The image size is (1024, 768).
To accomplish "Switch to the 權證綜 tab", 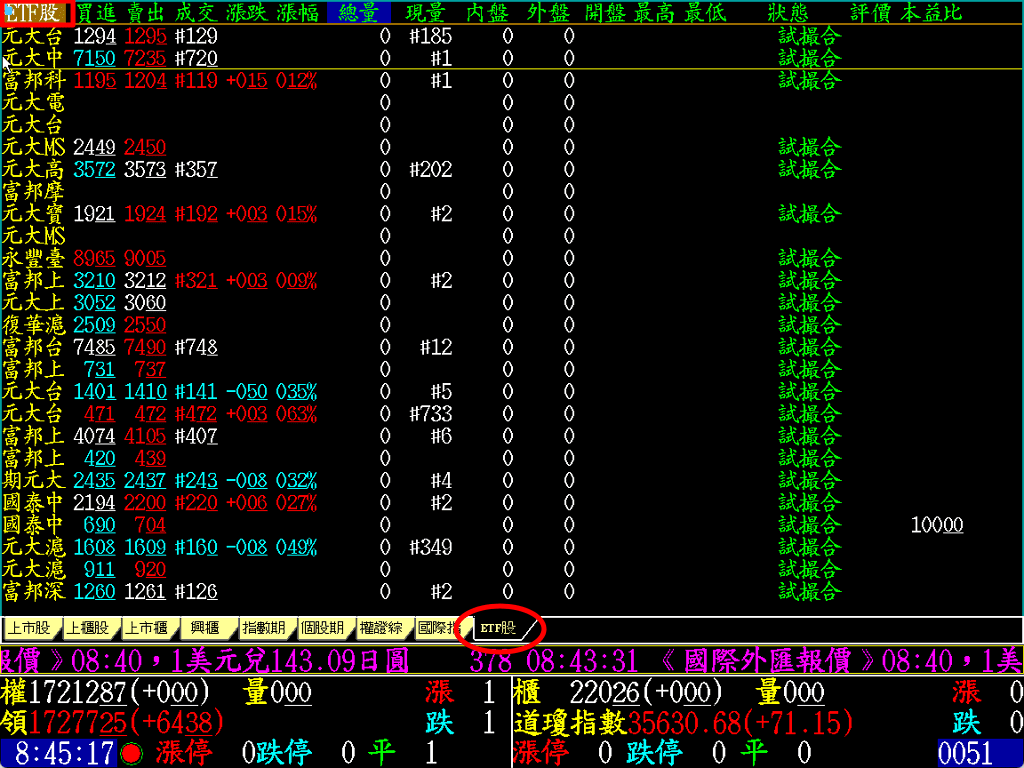I will pyautogui.click(x=381, y=628).
